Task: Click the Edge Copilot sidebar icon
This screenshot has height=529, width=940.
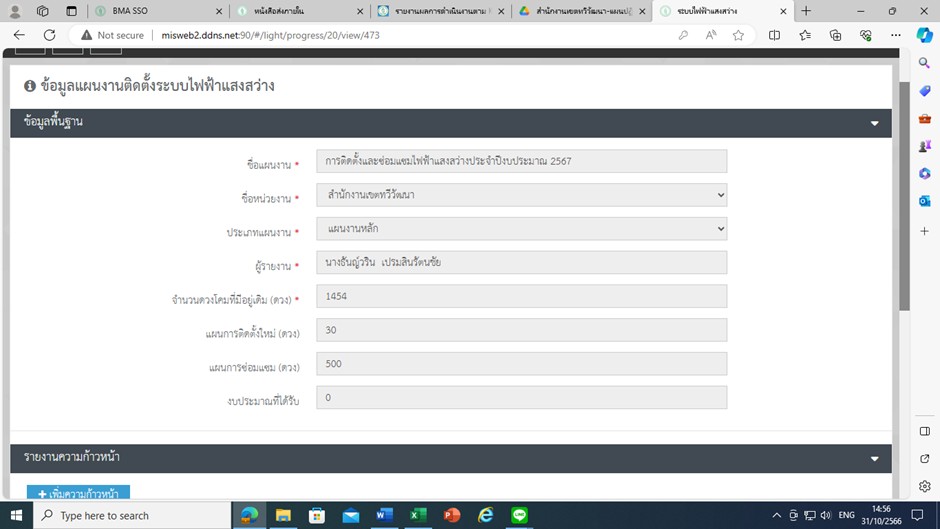Action: [x=924, y=35]
